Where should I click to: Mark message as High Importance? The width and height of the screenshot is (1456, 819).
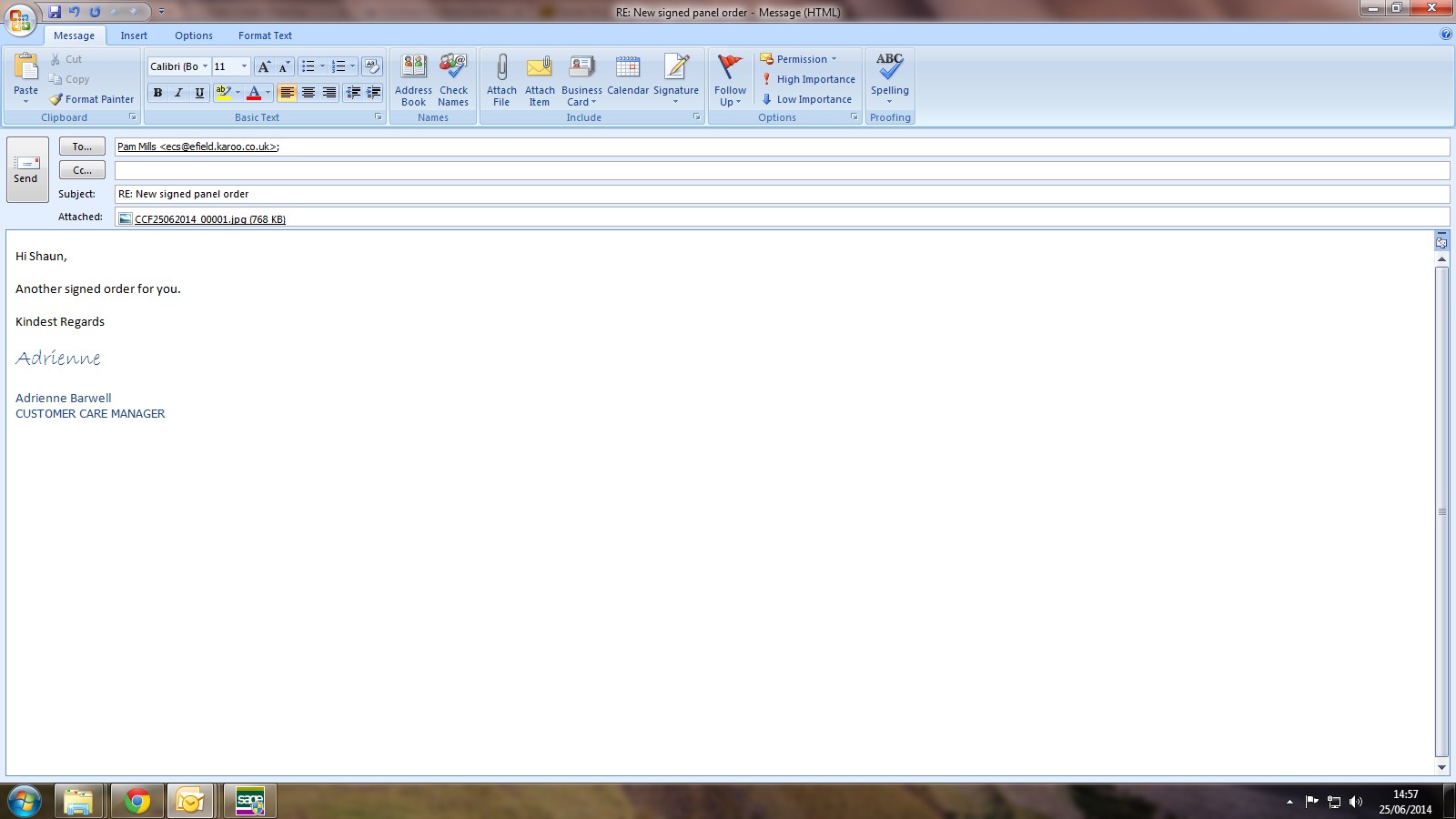(808, 79)
